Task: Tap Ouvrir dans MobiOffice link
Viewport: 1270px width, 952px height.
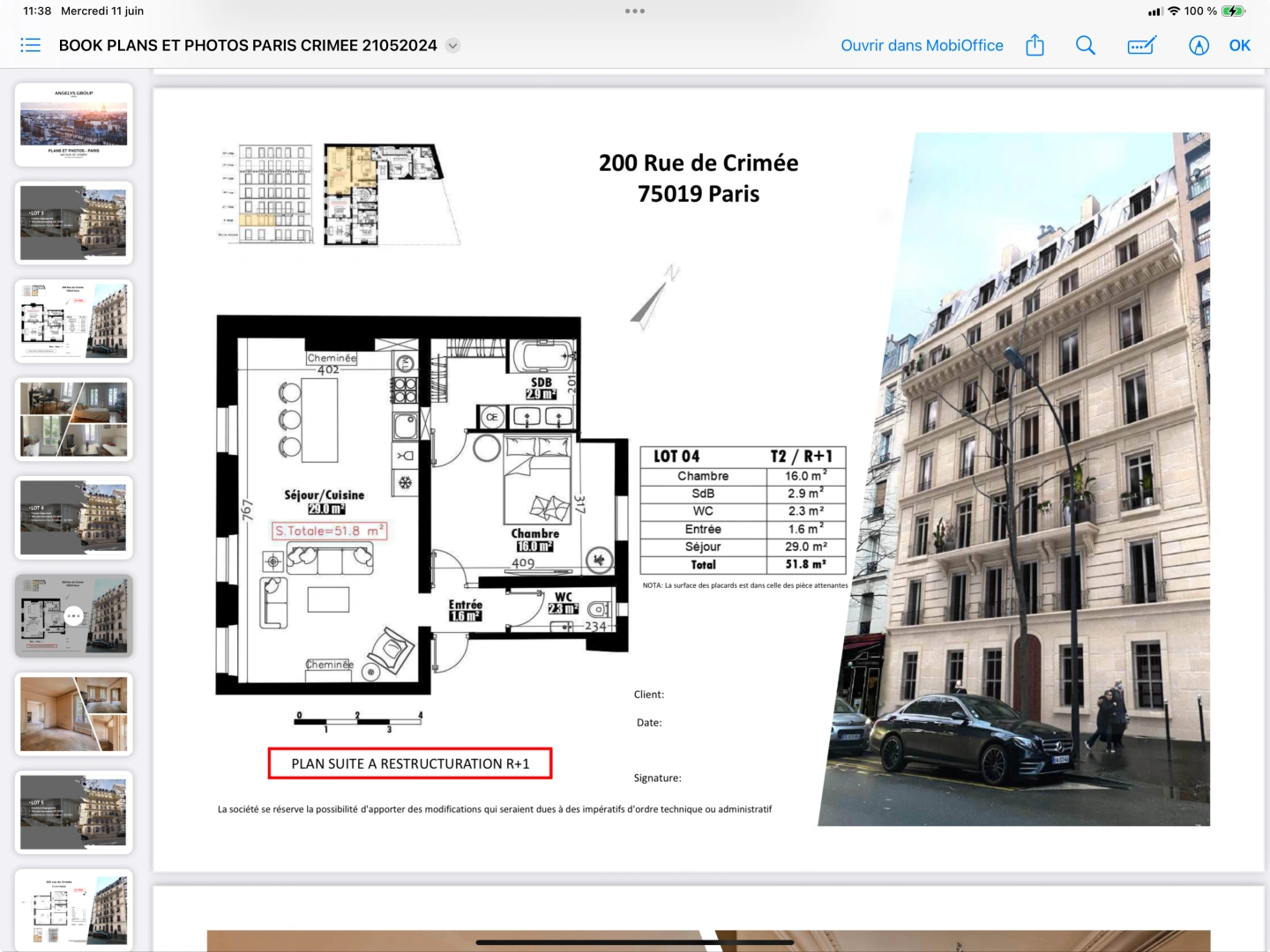Action: point(922,45)
